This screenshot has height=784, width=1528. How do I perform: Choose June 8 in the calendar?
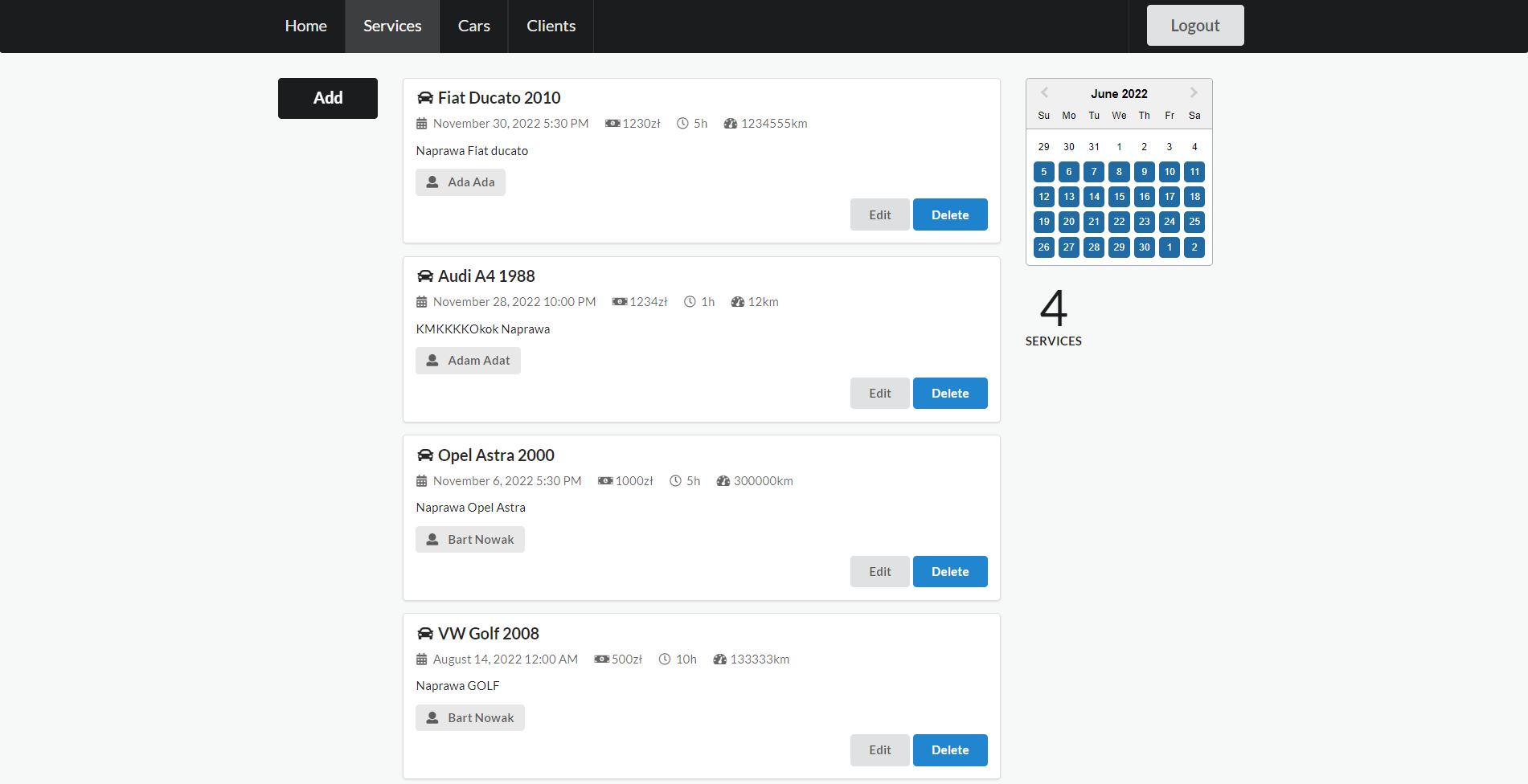pos(1119,172)
